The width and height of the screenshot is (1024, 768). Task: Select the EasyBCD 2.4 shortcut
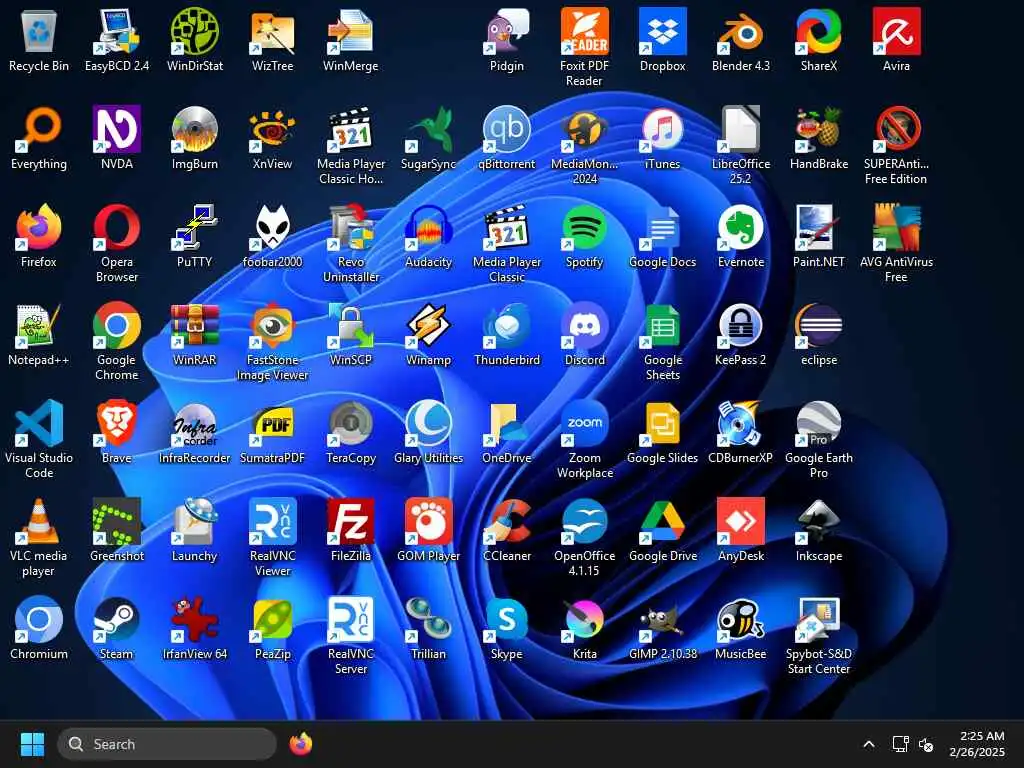117,31
